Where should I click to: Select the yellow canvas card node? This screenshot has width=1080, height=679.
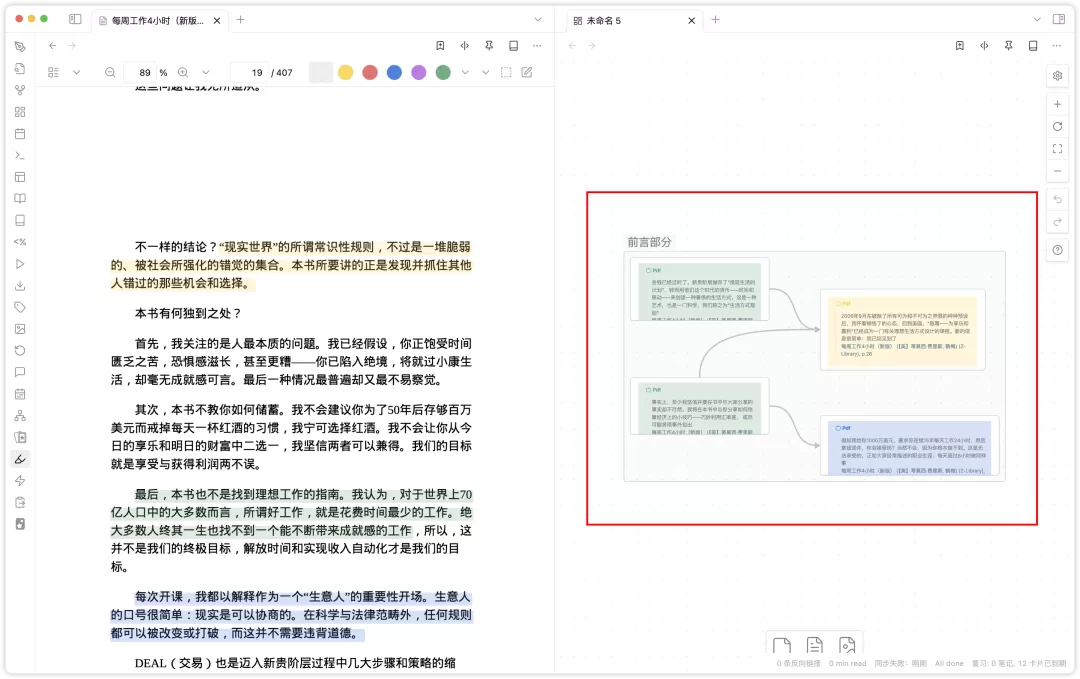(902, 330)
